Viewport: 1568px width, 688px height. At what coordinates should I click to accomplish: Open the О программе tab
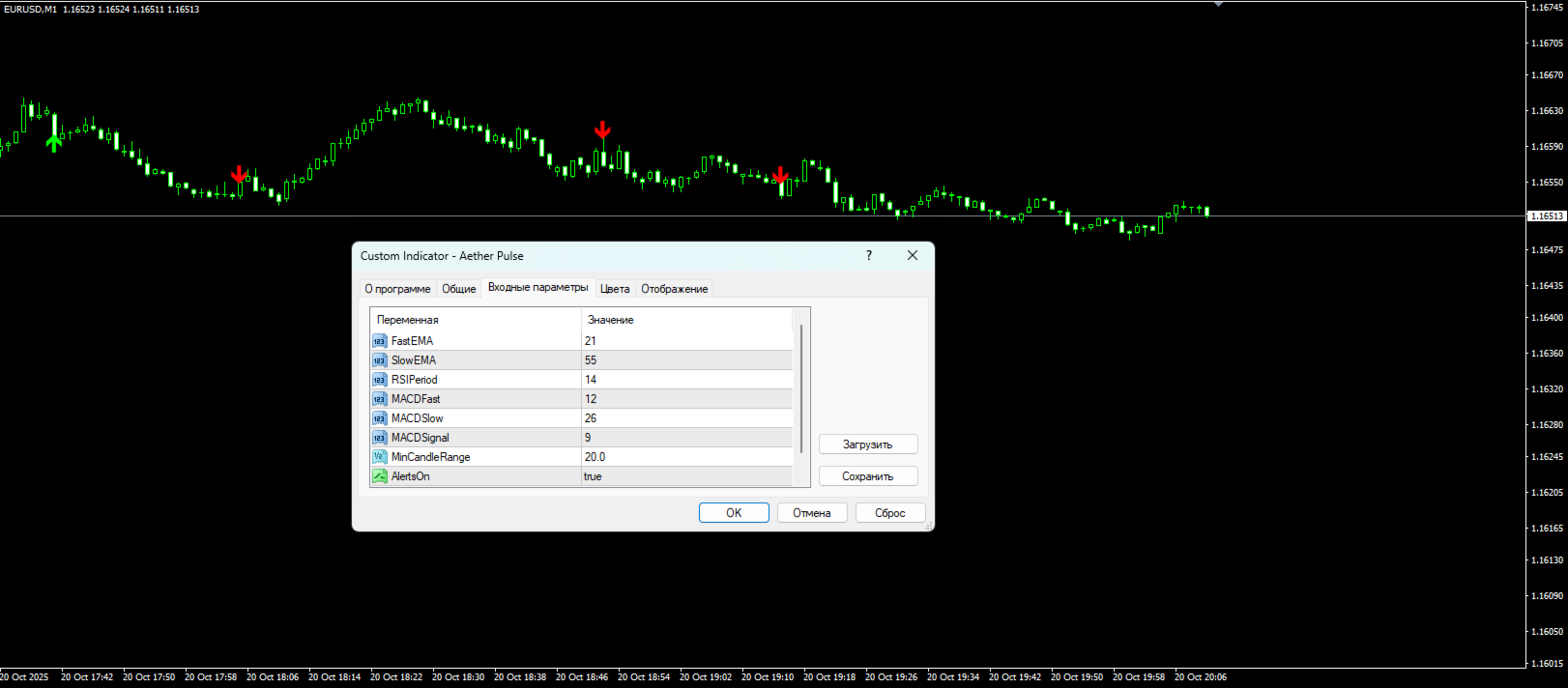(x=397, y=289)
